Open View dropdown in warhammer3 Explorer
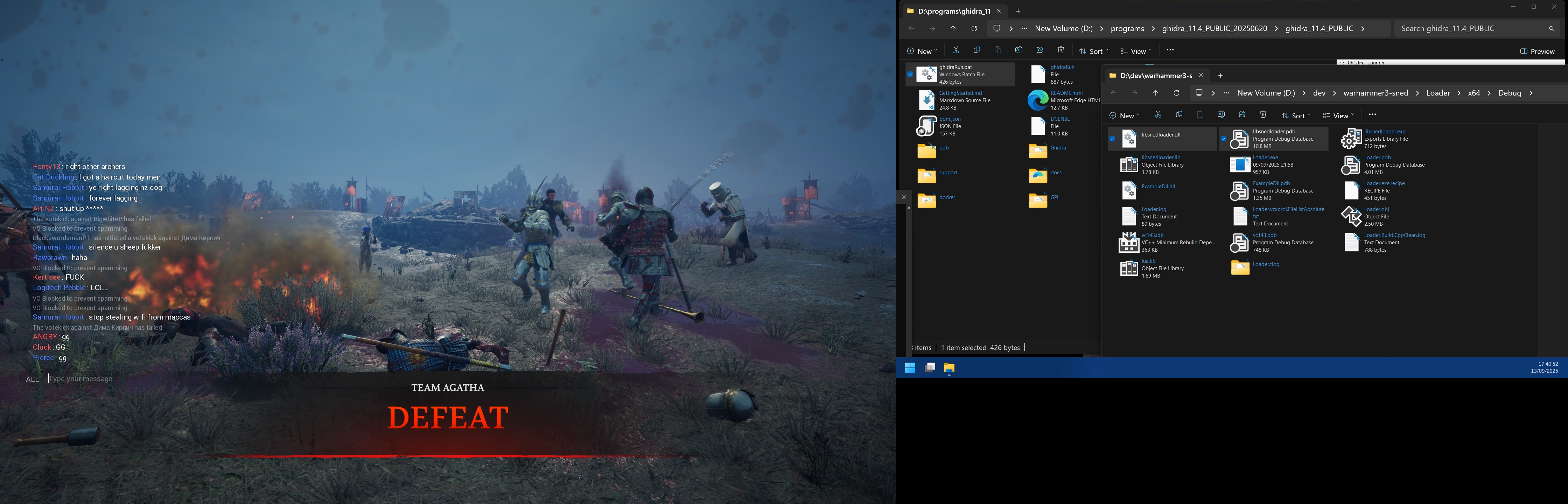 click(1338, 115)
